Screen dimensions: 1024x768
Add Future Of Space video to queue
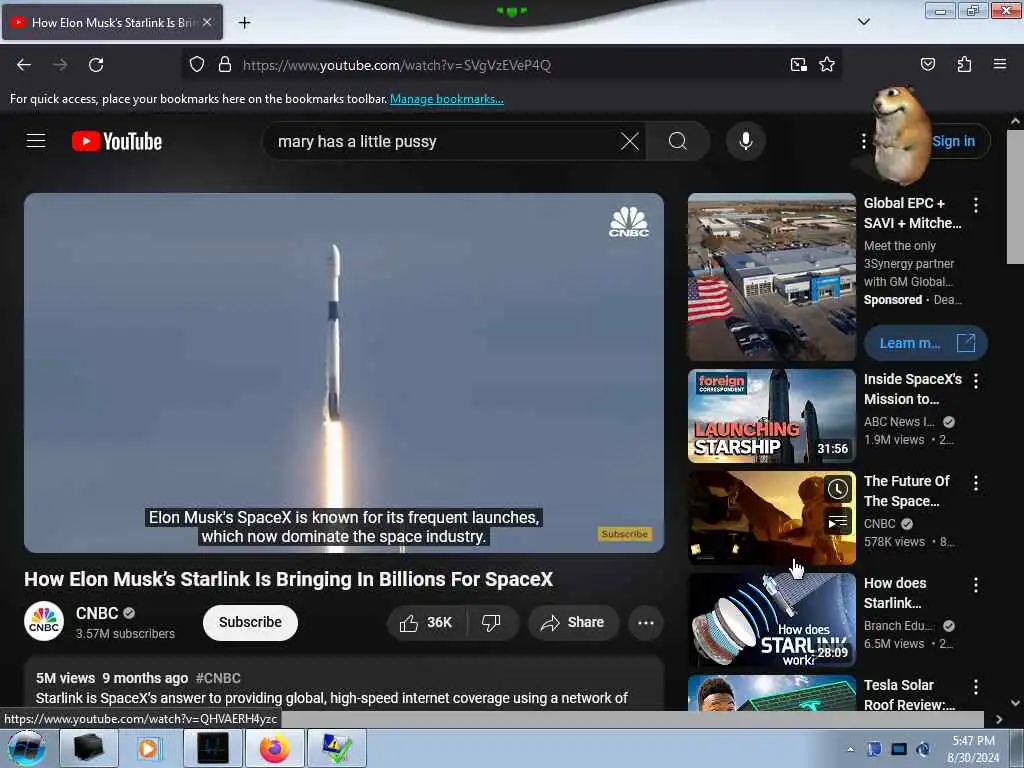[837, 522]
